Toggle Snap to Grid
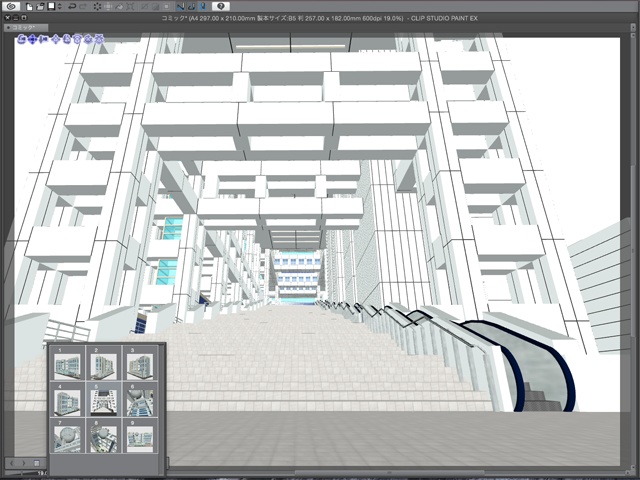This screenshot has width=640, height=480. (x=203, y=7)
